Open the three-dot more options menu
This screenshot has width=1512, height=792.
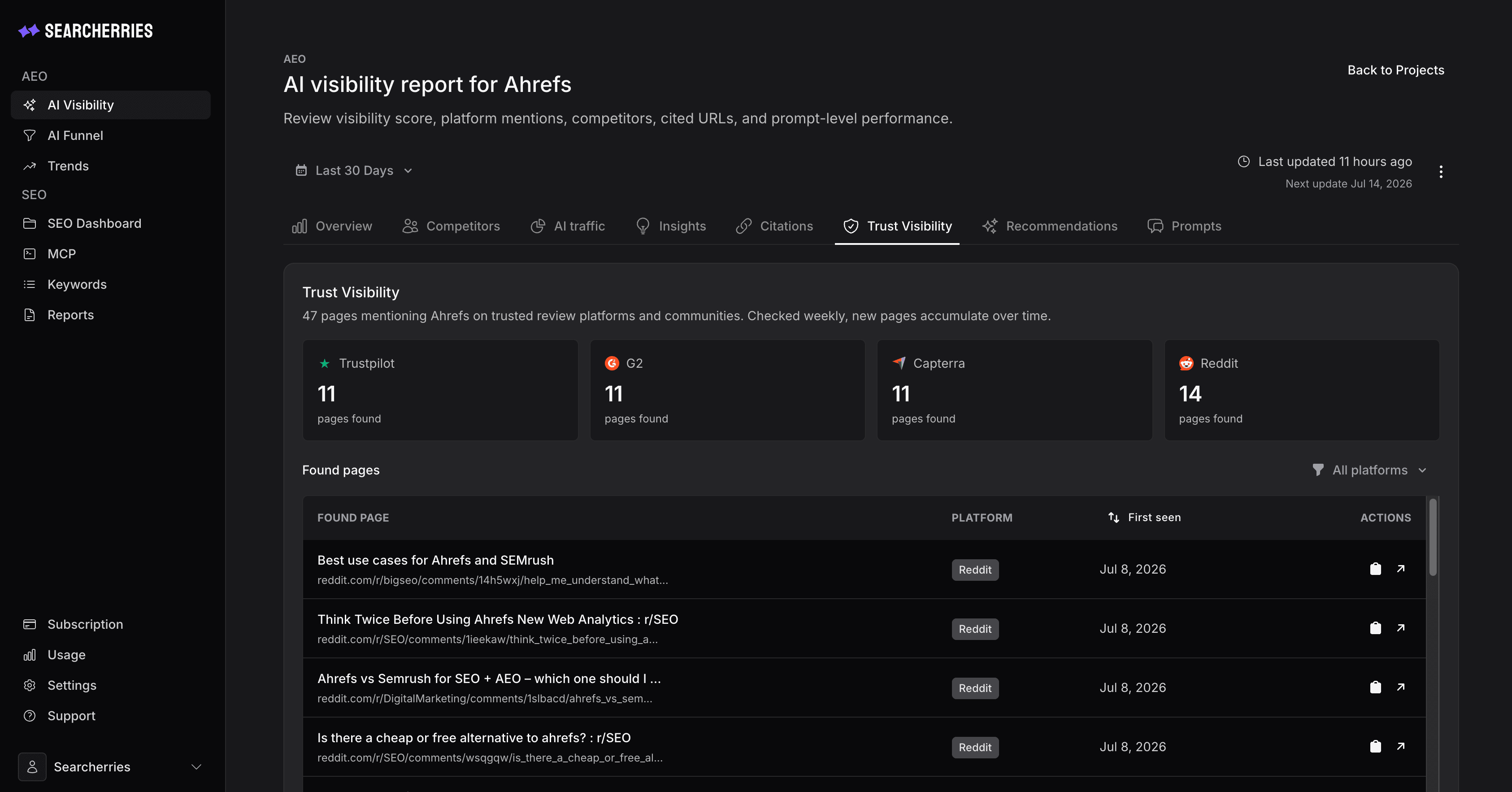pyautogui.click(x=1441, y=172)
